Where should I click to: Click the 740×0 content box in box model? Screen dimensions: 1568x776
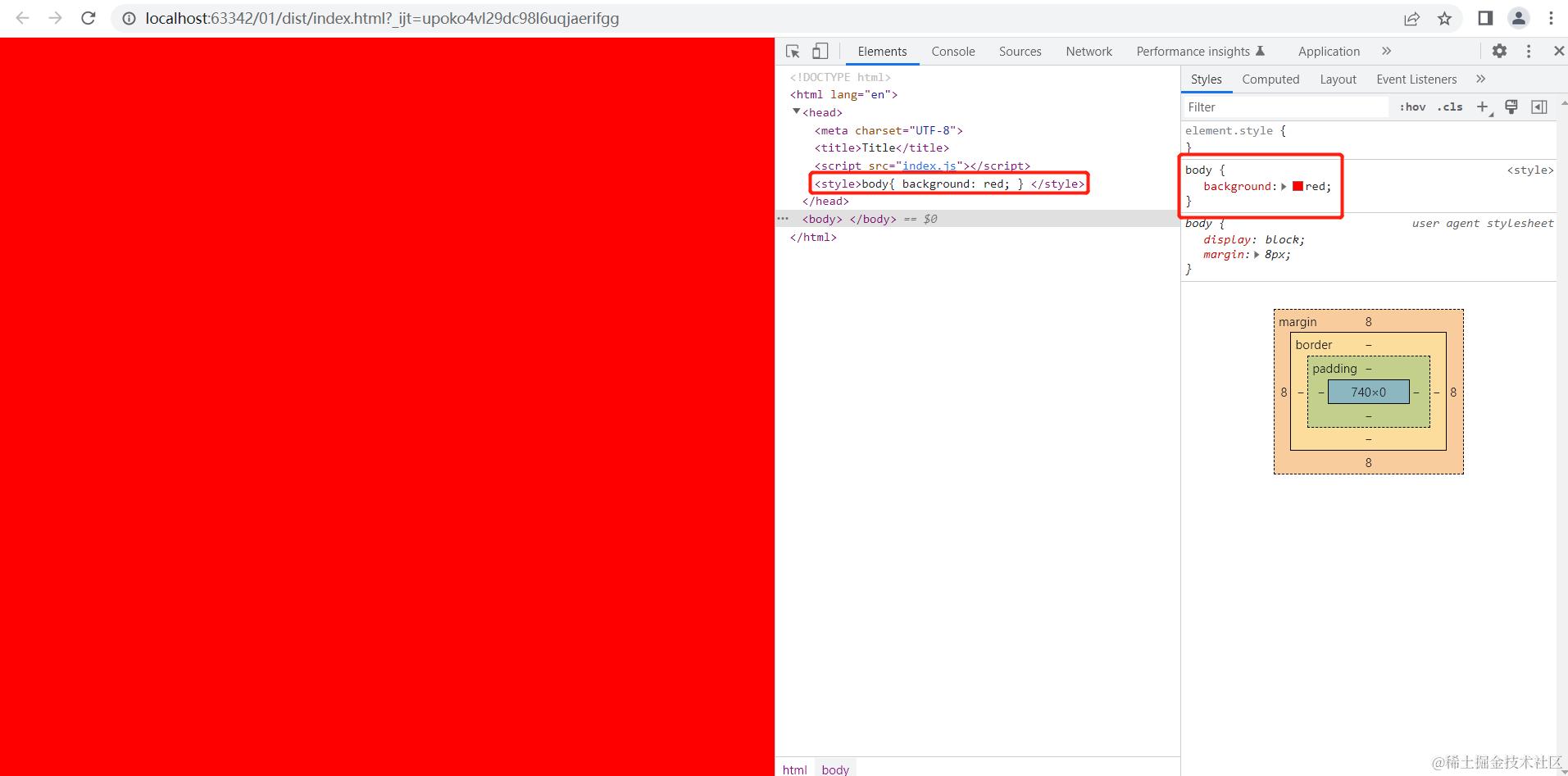coord(1368,392)
